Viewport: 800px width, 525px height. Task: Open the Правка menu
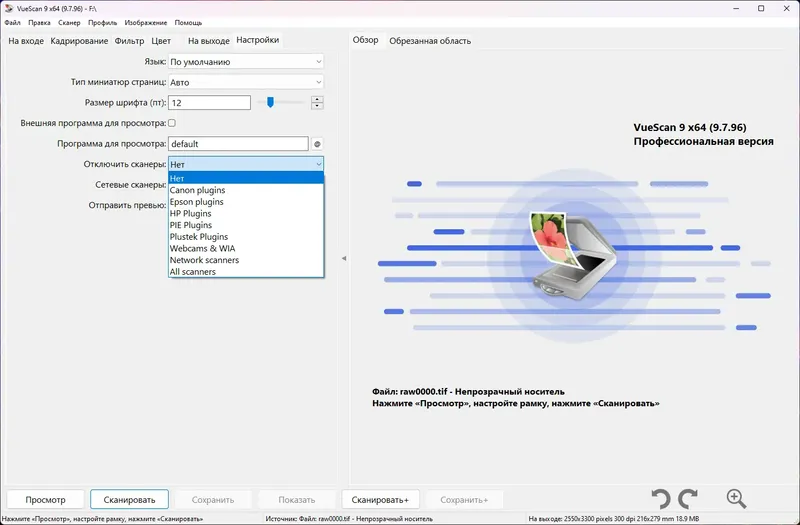39,22
